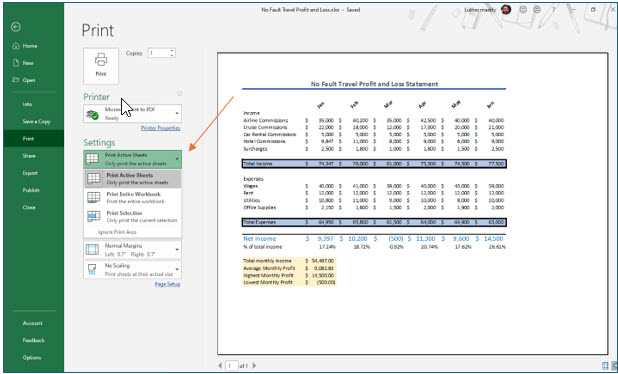This screenshot has height=374, width=618.
Task: Choose the Print Entire Workbook option
Action: [132, 198]
